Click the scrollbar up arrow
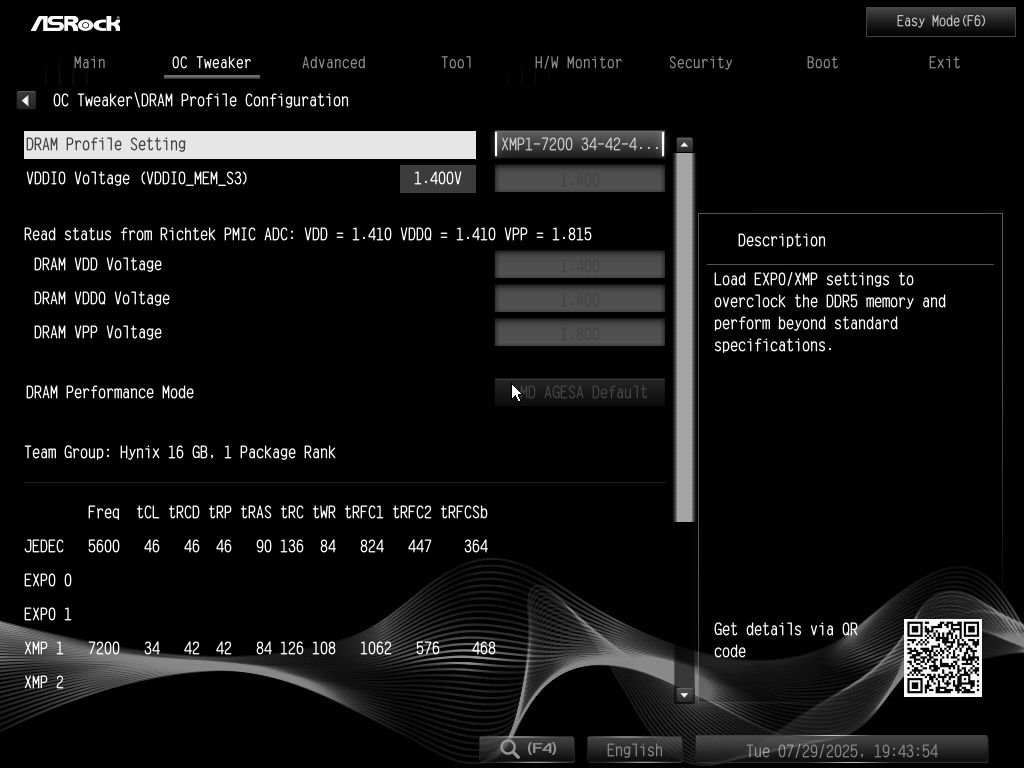1024x768 pixels. pyautogui.click(x=684, y=144)
